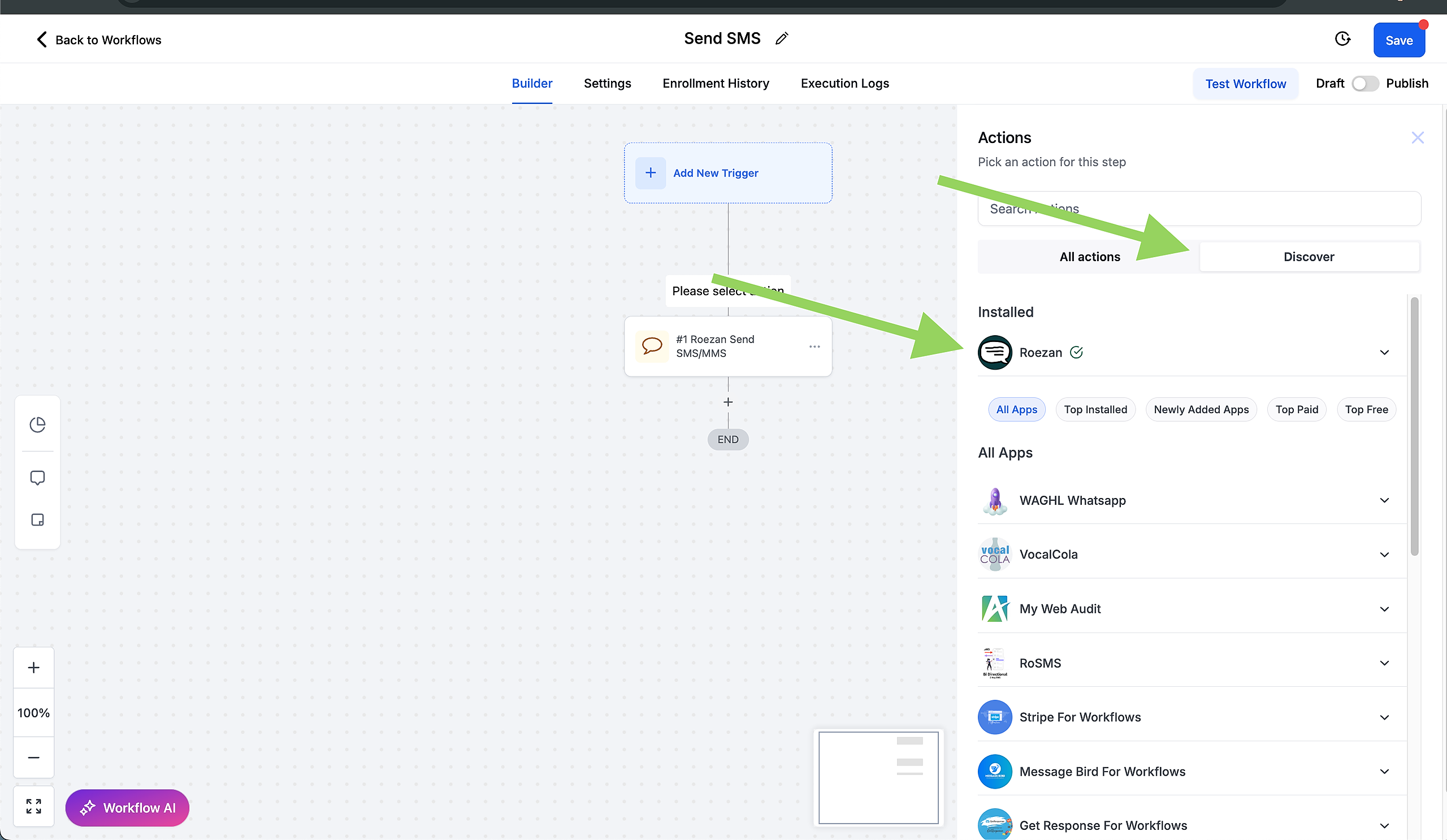Switch to the Execution Logs tab
Viewport: 1447px width, 840px height.
[x=844, y=83]
